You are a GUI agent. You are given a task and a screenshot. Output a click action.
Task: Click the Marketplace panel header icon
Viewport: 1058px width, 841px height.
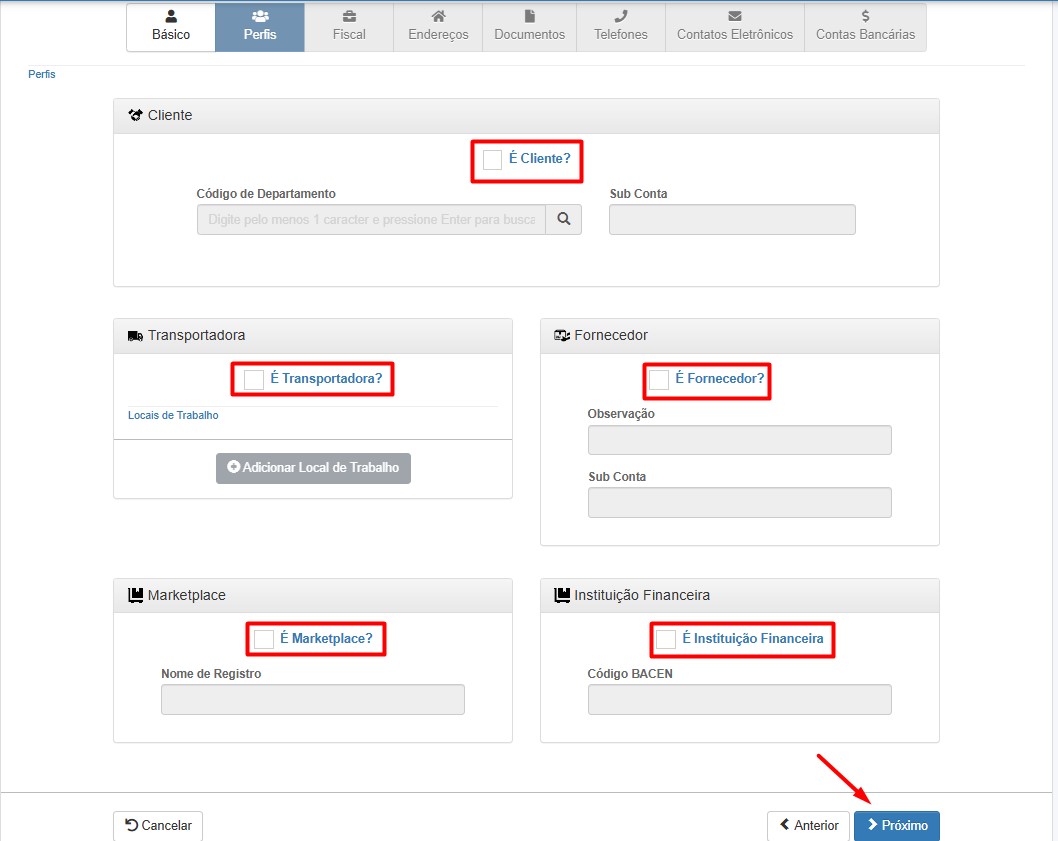point(136,595)
